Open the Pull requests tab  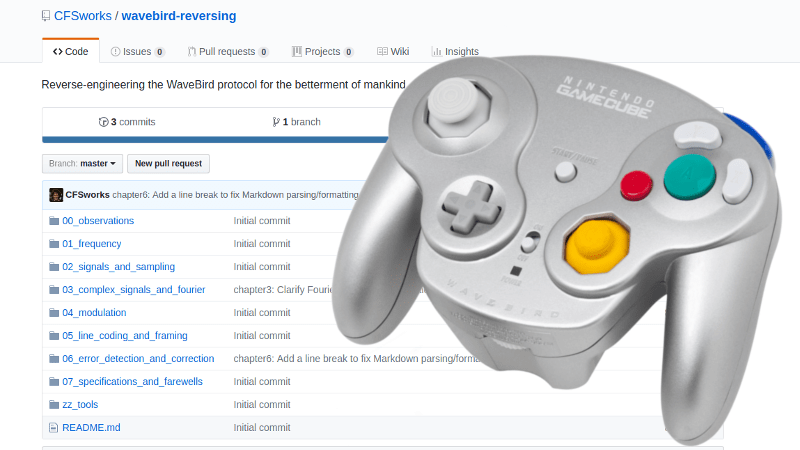(x=228, y=52)
